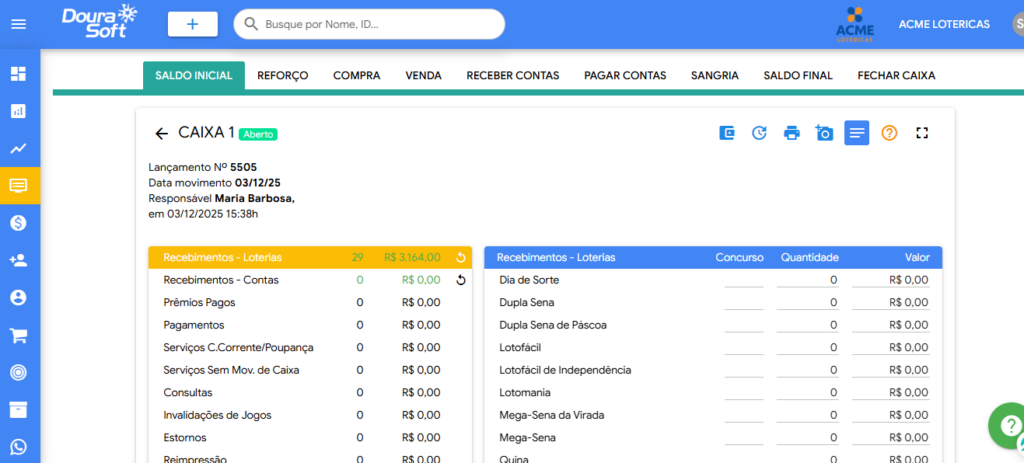1024x463 pixels.
Task: Enter fullscreen mode
Action: 922,133
